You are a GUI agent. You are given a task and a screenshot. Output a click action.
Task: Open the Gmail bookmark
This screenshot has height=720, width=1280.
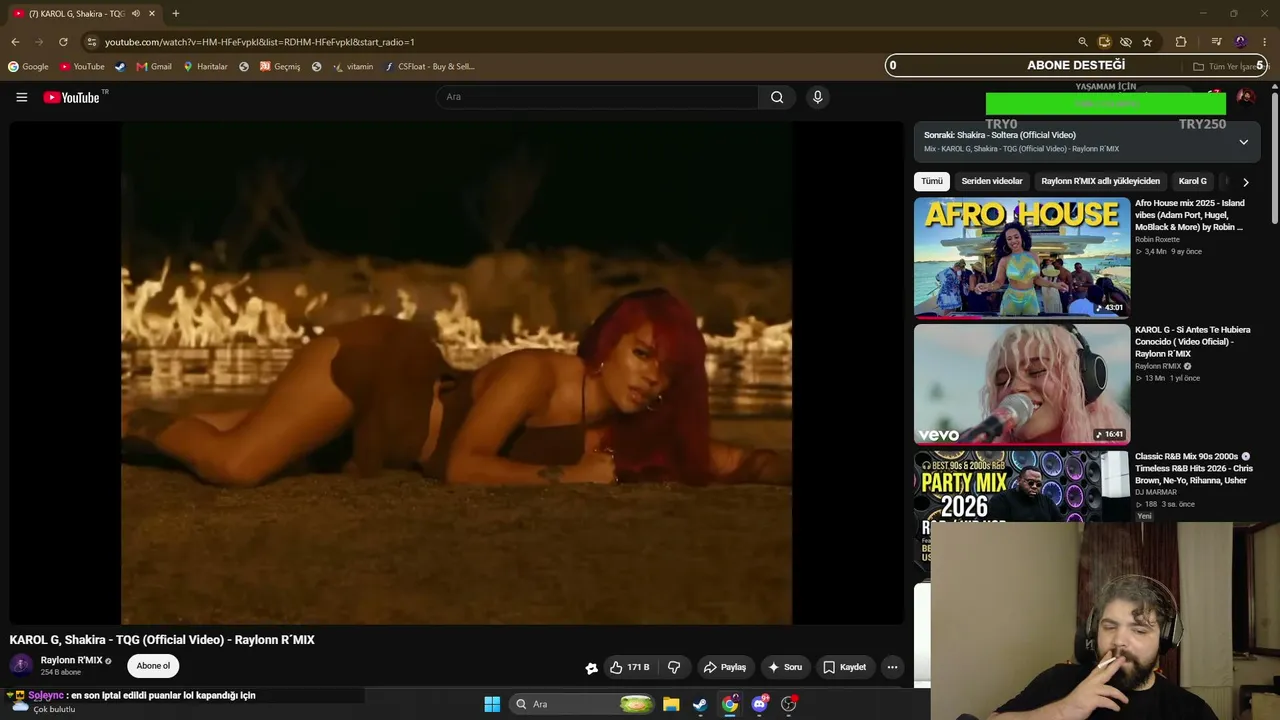[154, 67]
